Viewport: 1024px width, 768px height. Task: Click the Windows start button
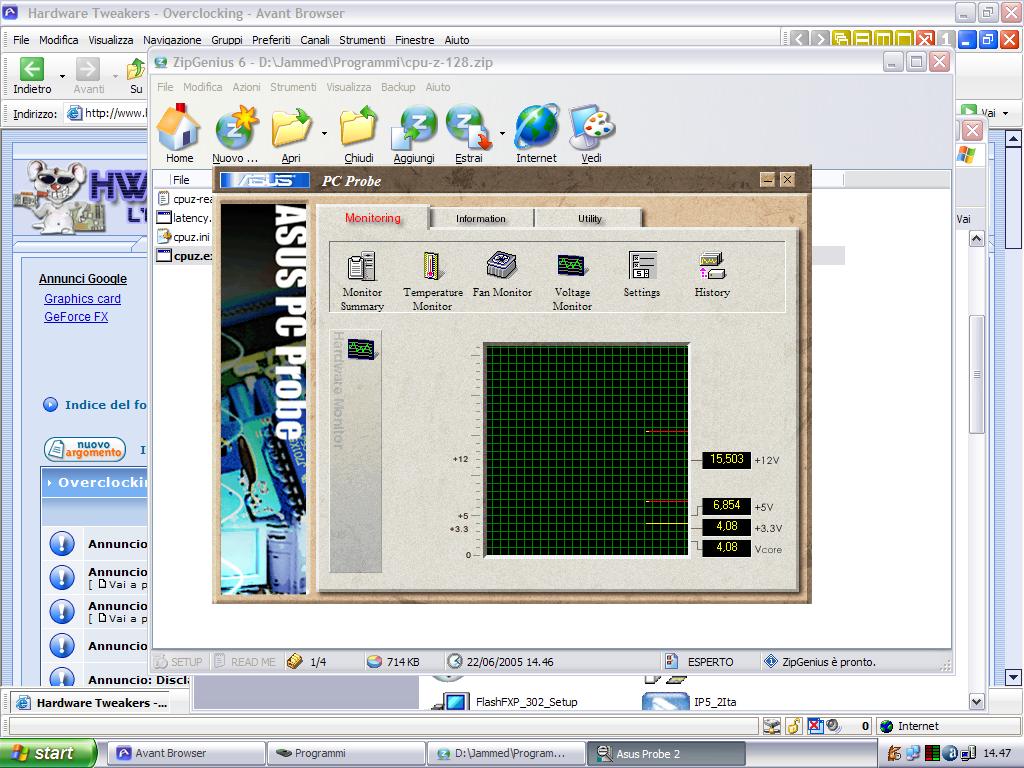click(48, 753)
